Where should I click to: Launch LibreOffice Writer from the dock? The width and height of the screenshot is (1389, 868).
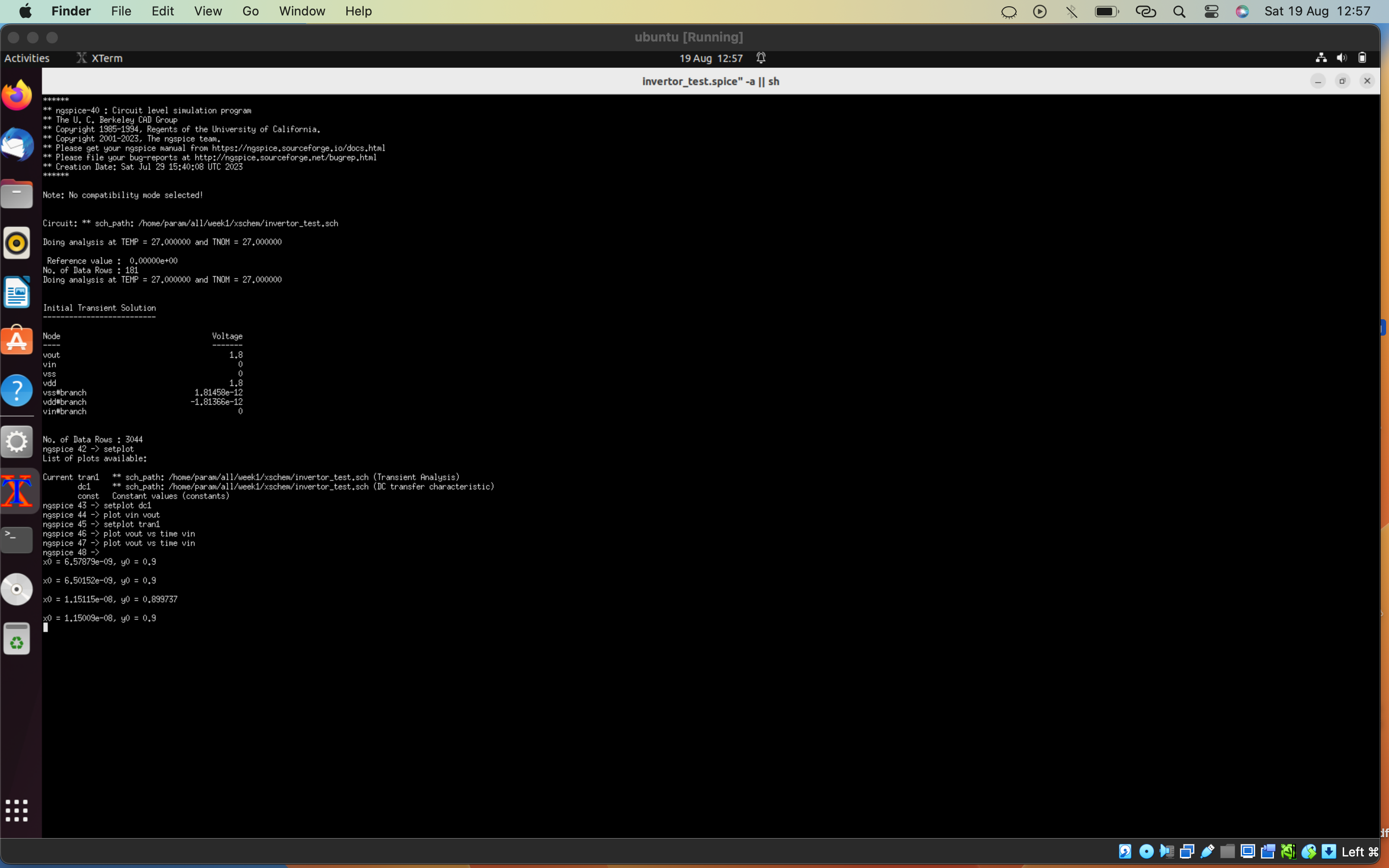point(17,292)
